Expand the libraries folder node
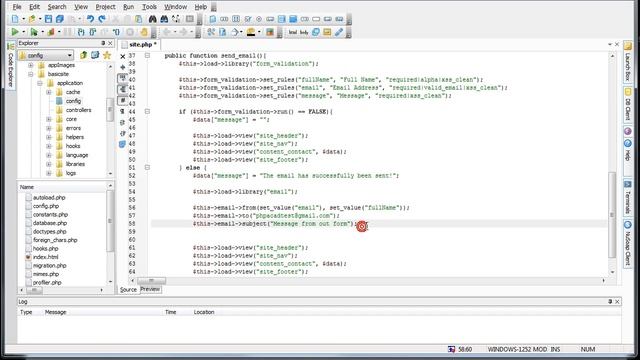Screen dimensions: 640x360 49,164
